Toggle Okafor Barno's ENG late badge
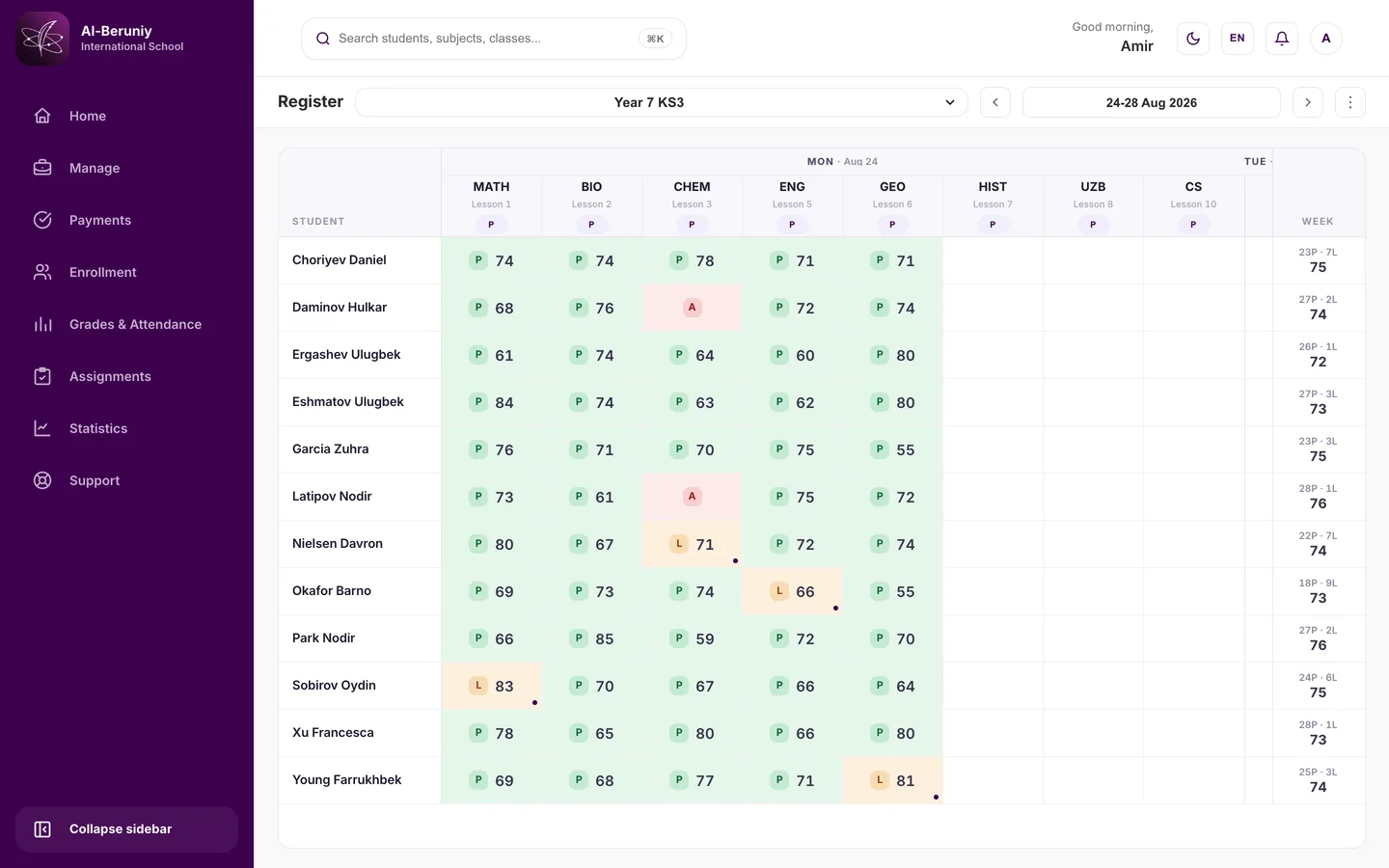The height and width of the screenshot is (868, 1389). [779, 591]
